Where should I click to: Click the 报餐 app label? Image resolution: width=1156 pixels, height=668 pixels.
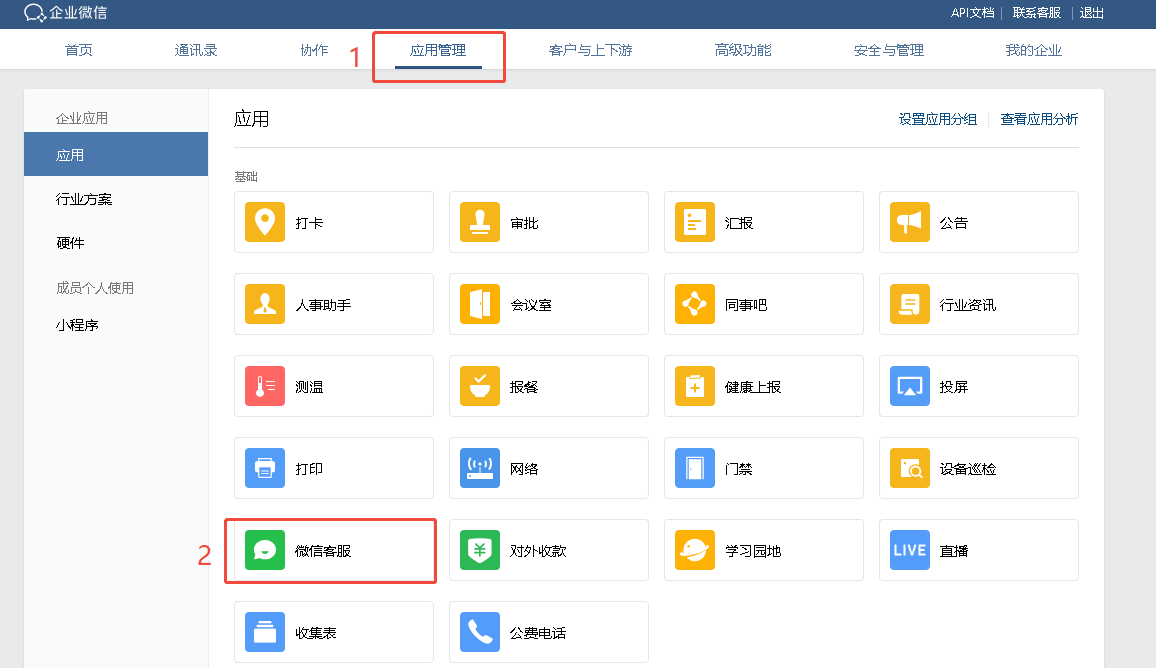pos(524,386)
